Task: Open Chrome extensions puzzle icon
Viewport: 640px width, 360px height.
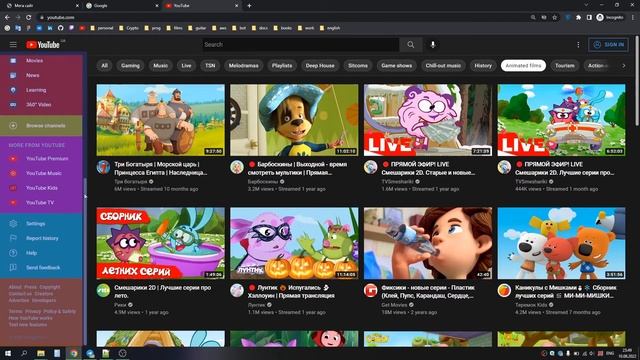Action: point(578,17)
